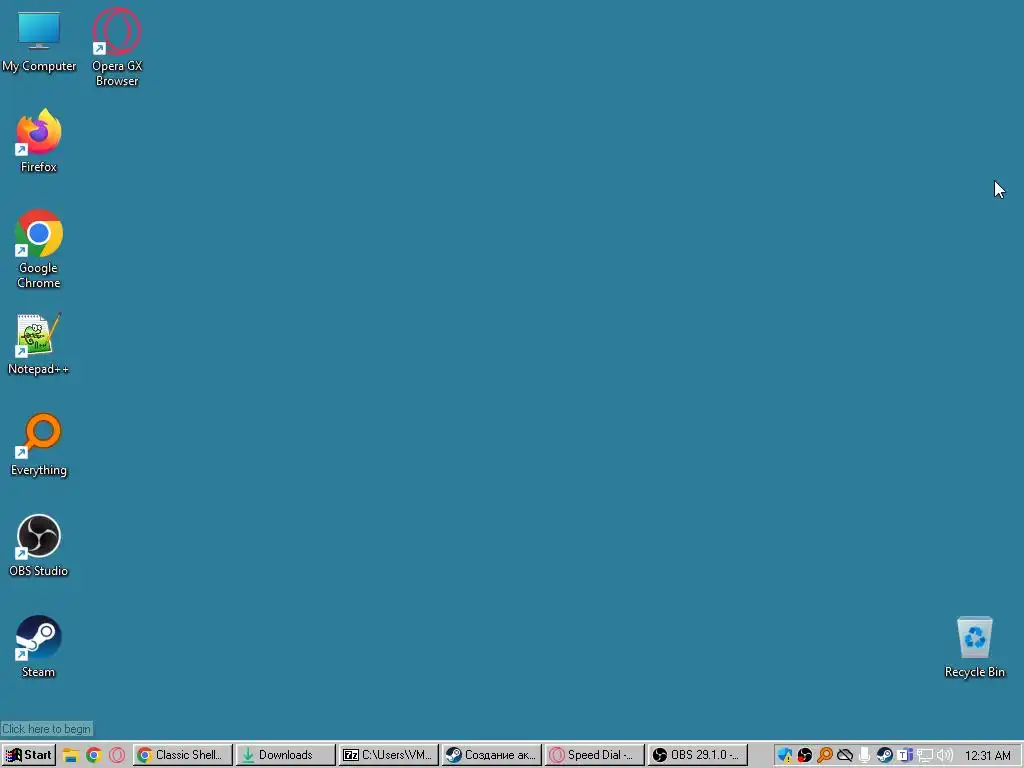Select the Google Chrome desktop shortcut
1024x768 pixels.
coord(39,249)
